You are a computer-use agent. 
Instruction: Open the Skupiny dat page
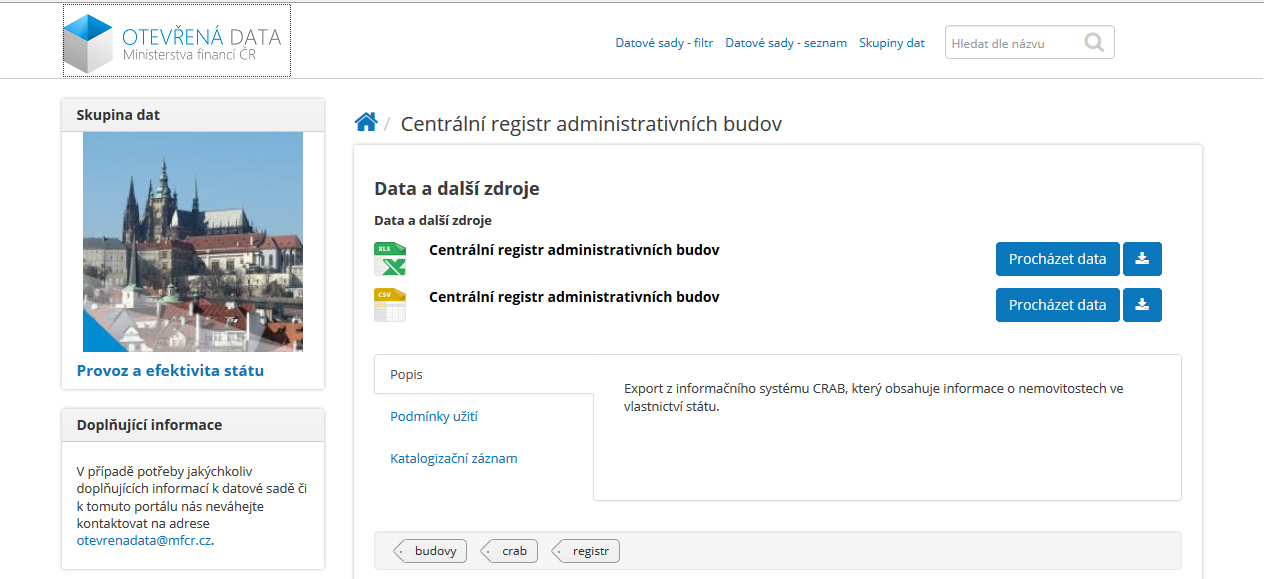[892, 43]
